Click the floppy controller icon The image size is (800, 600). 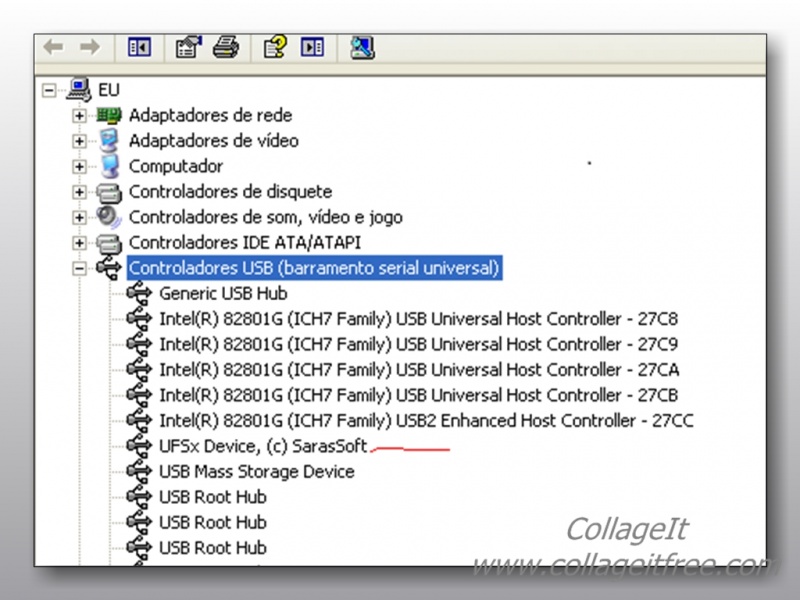(109, 192)
